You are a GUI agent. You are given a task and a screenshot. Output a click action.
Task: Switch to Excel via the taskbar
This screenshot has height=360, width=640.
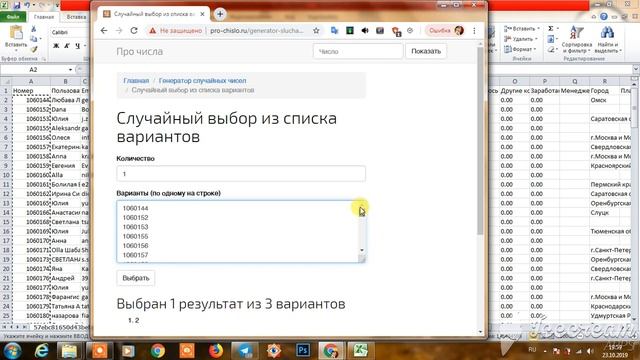coord(361,351)
